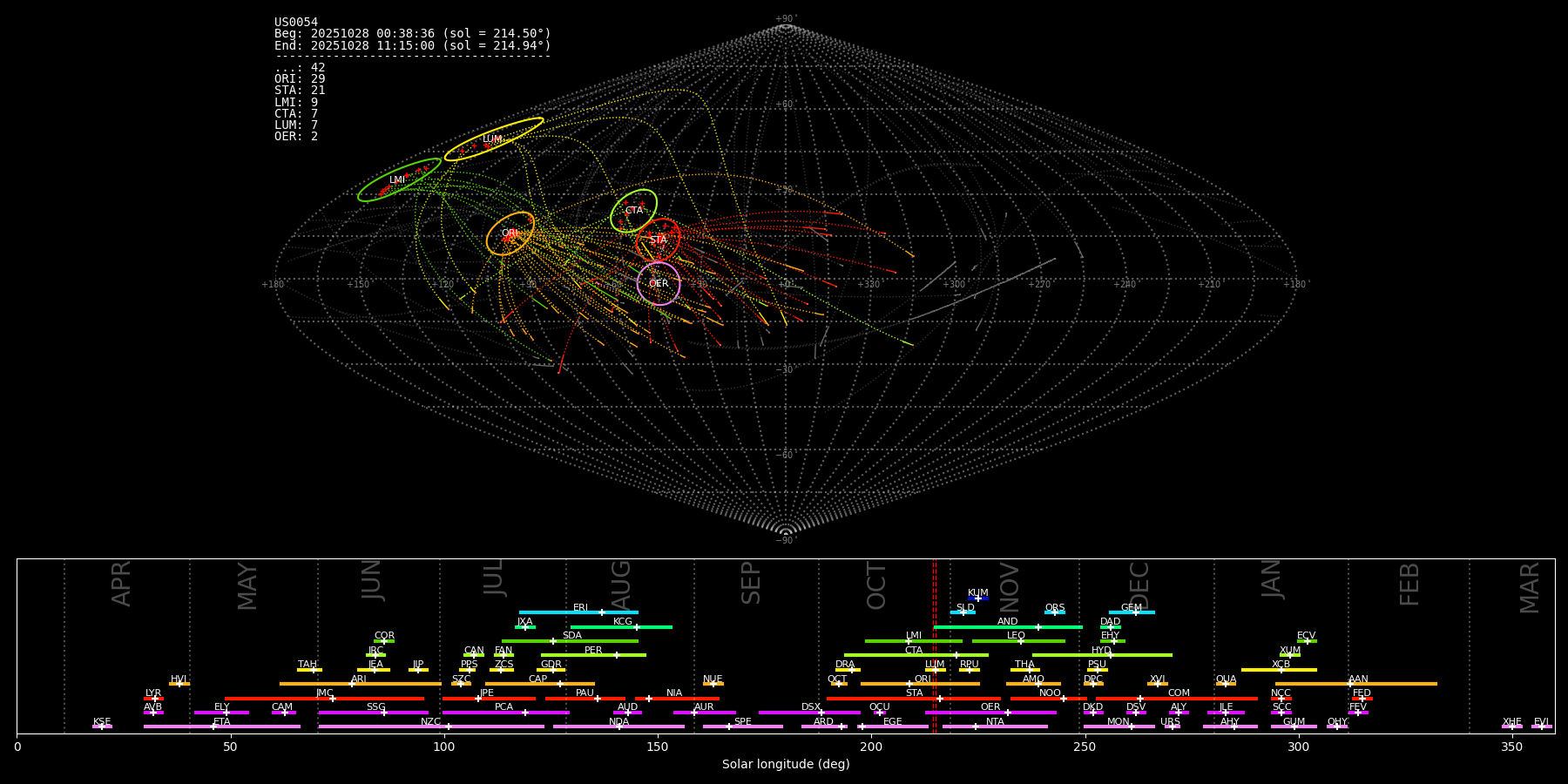Click the AAN shower bar in timeline

(1356, 684)
